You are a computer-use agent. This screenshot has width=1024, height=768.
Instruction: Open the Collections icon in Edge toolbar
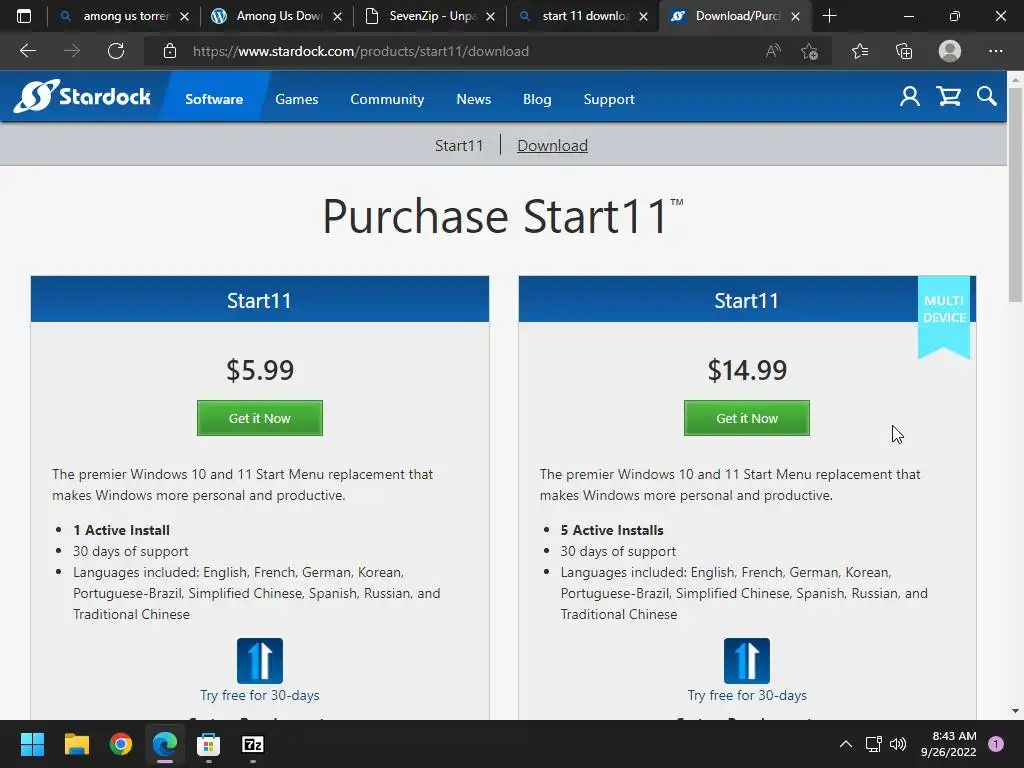click(904, 51)
